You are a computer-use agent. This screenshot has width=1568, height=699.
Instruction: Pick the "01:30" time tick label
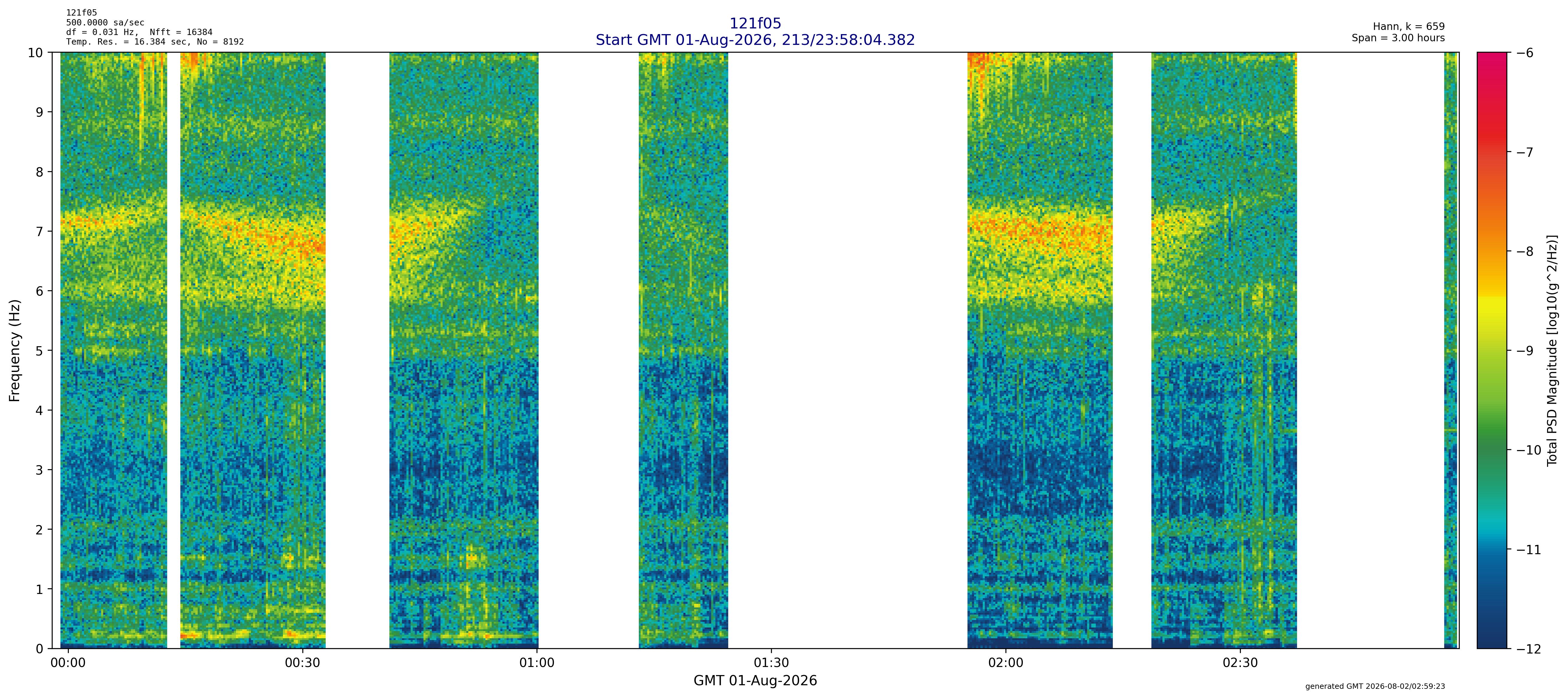[x=771, y=662]
